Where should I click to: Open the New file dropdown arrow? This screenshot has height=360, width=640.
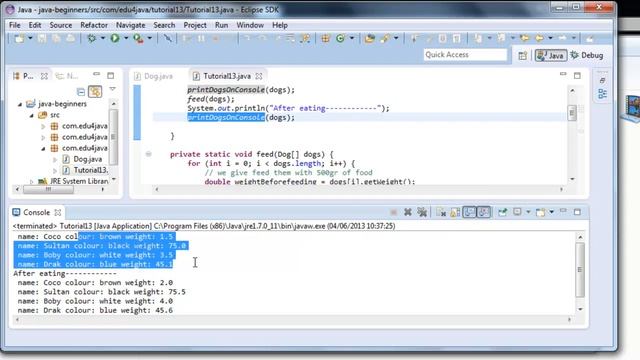[x=30, y=38]
